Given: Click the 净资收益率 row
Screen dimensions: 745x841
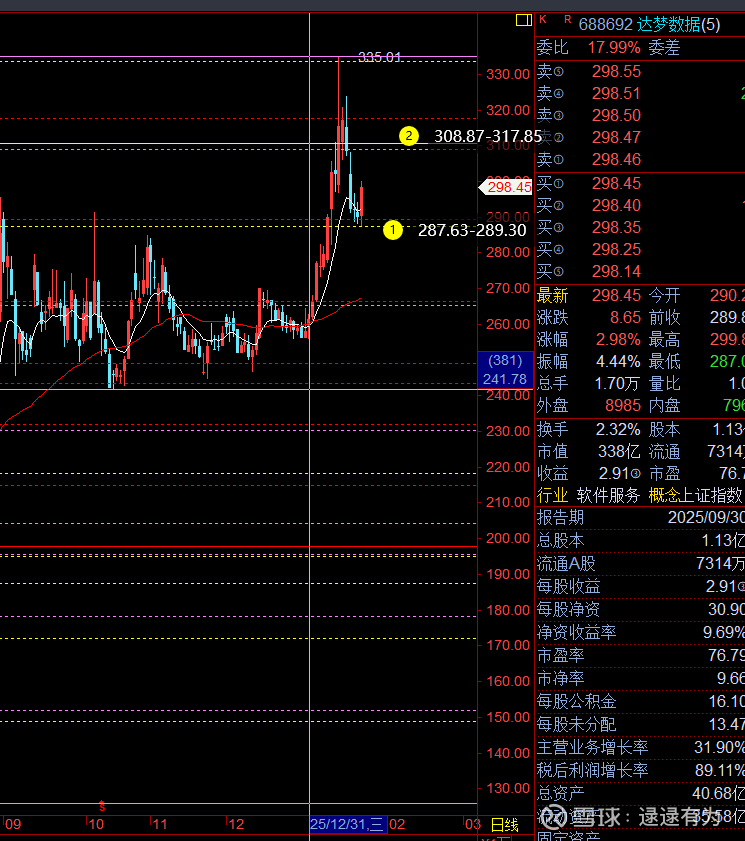Looking at the screenshot, I should [x=640, y=633].
